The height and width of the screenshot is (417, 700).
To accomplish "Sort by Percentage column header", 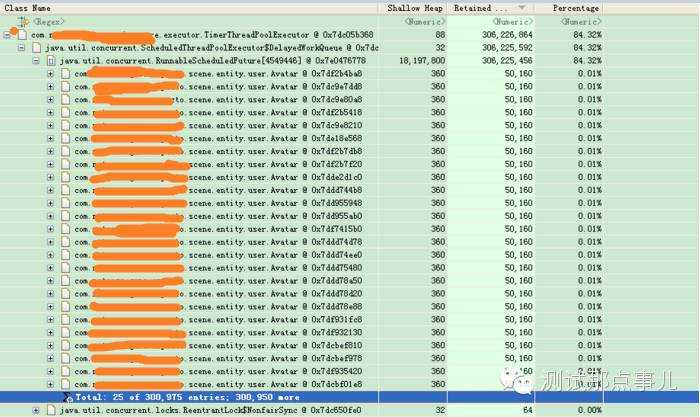I will [569, 8].
